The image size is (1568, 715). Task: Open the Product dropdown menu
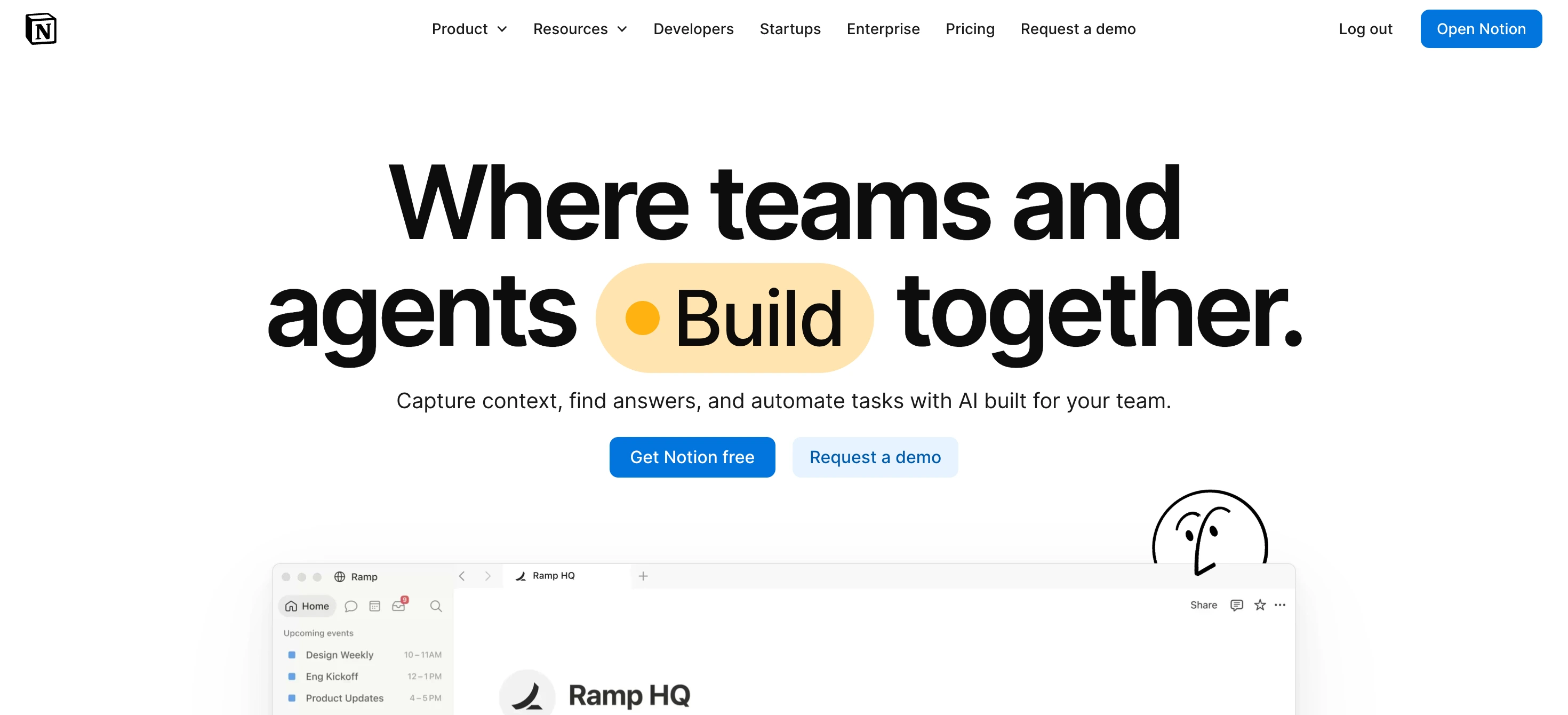469,29
